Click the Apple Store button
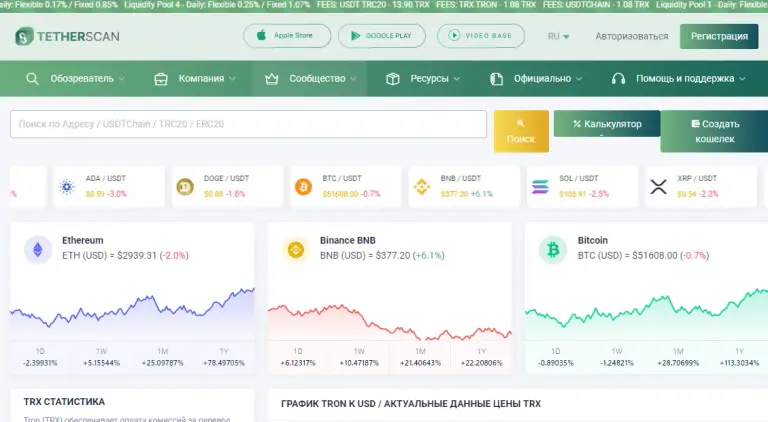Screen dimensions: 768x422 (287, 36)
